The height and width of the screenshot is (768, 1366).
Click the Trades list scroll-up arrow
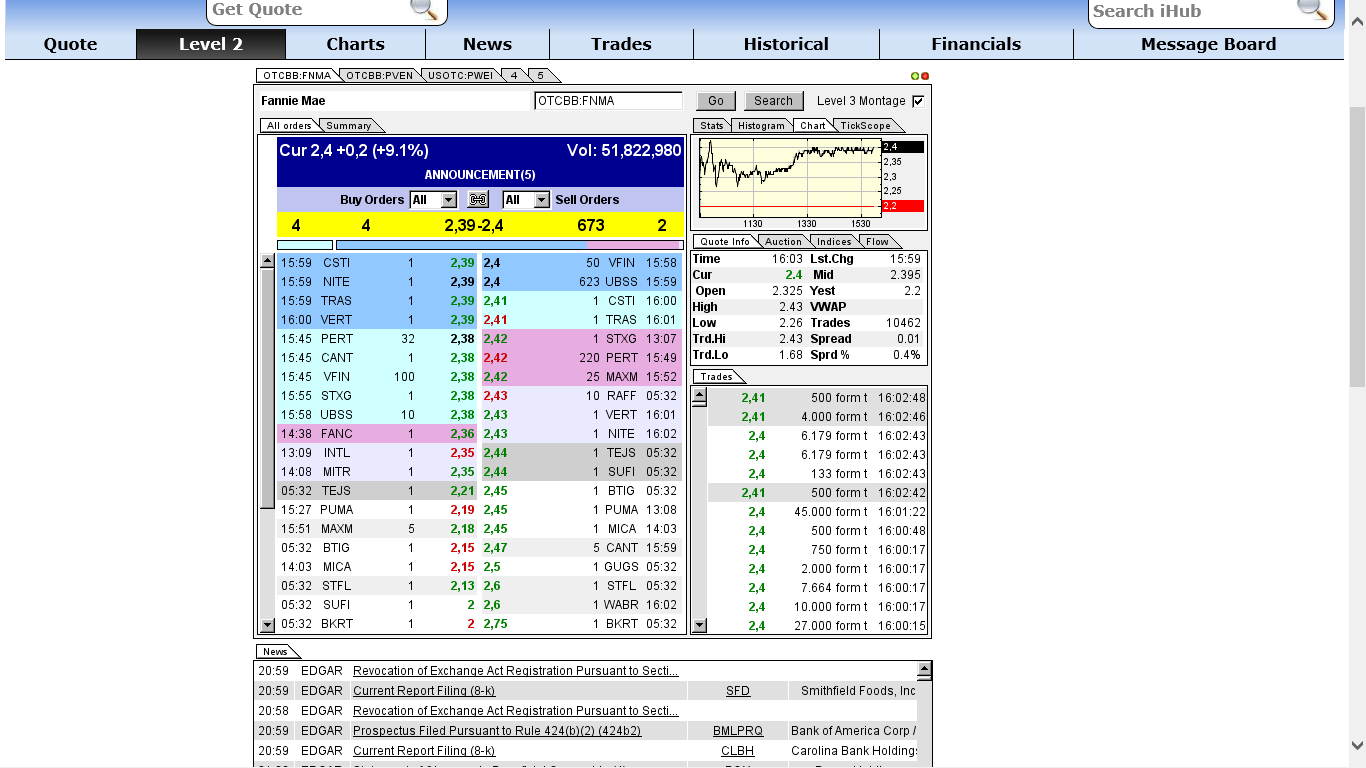coord(699,395)
